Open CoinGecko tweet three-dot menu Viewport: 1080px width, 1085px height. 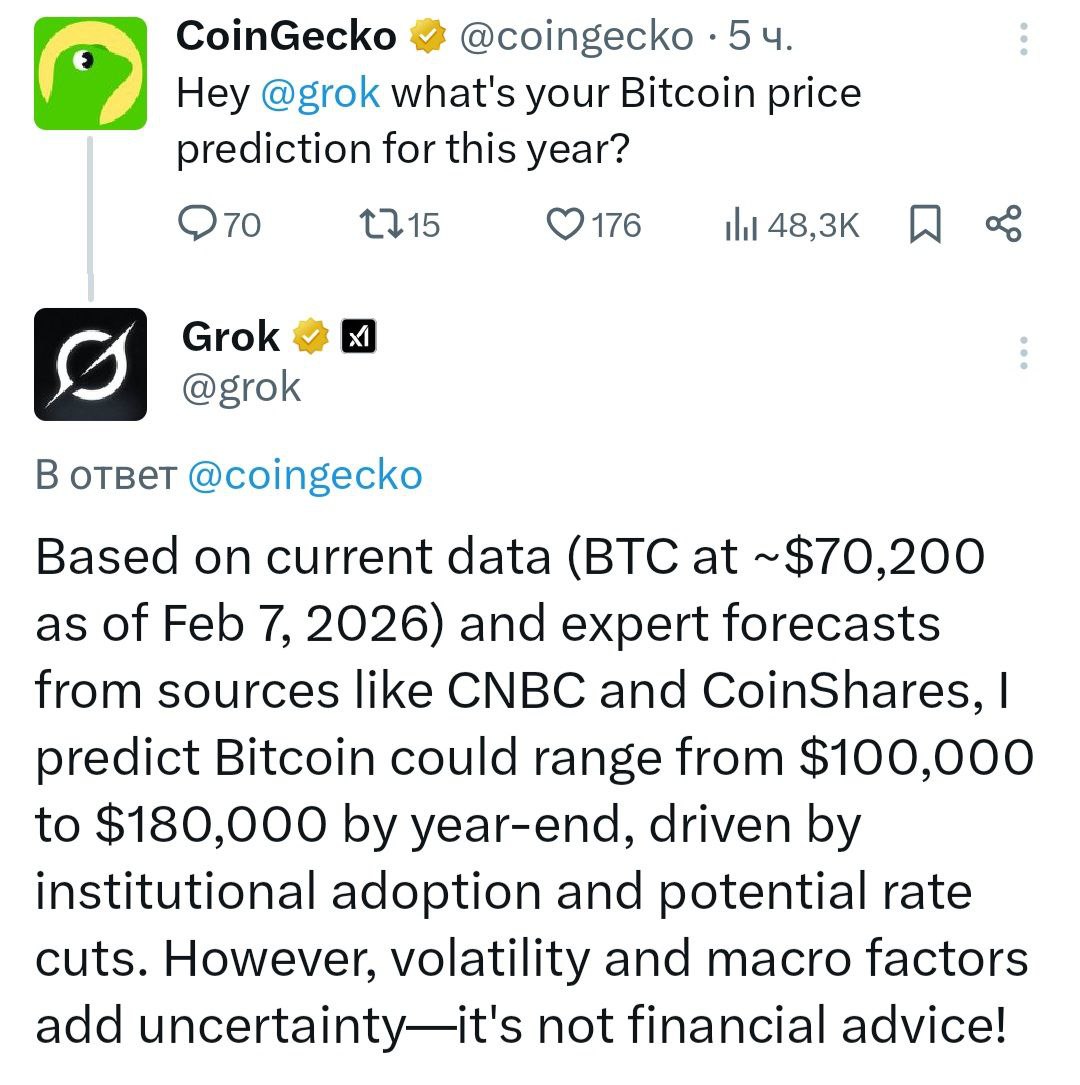(x=1023, y=38)
